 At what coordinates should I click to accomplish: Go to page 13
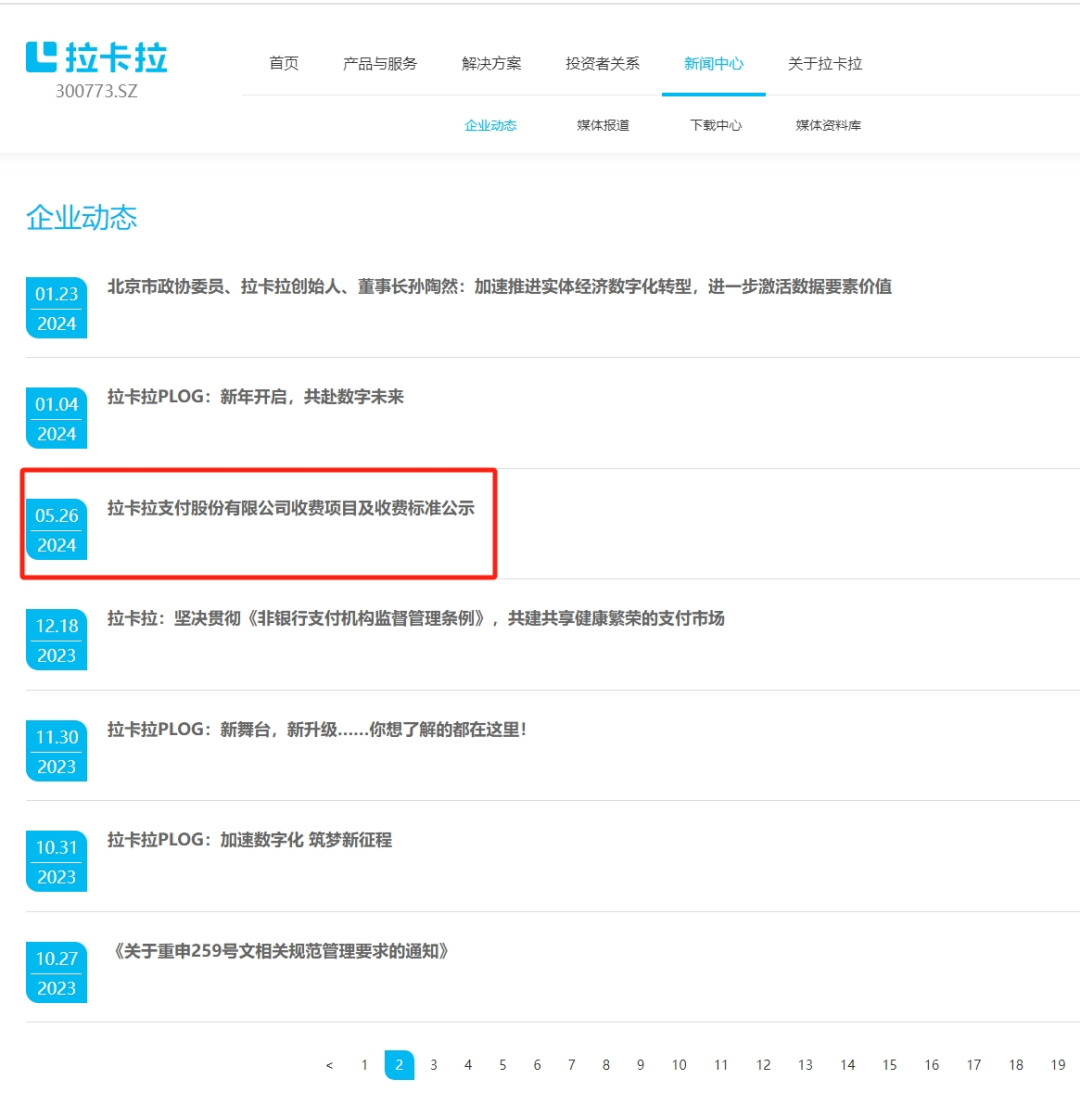[x=805, y=1065]
